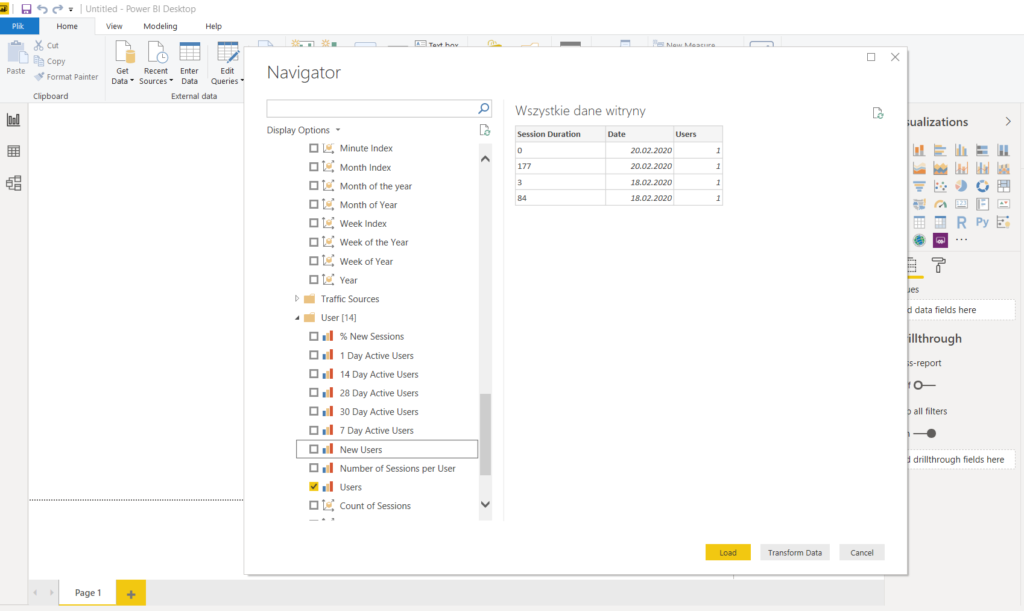The height and width of the screenshot is (611, 1024).
Task: Enable the 1 Day Active Users checkbox
Action: [313, 355]
